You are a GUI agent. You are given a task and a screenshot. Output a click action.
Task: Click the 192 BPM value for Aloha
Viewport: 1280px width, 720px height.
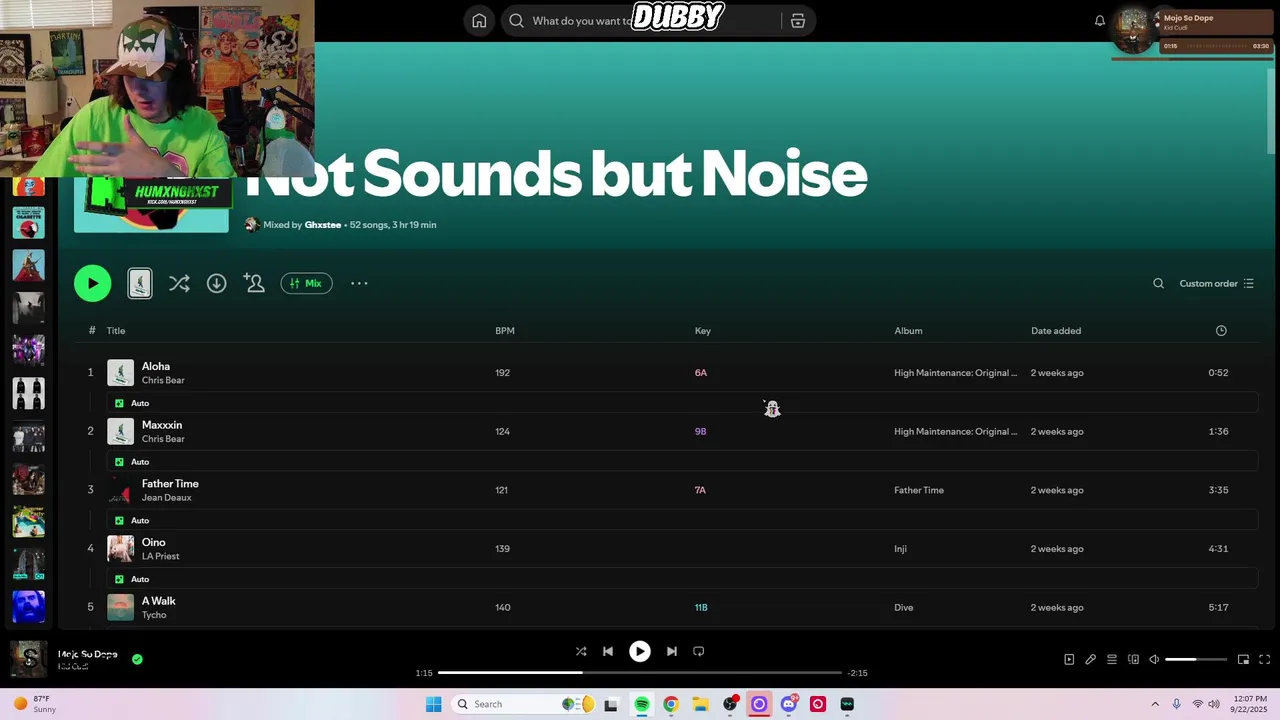(502, 373)
